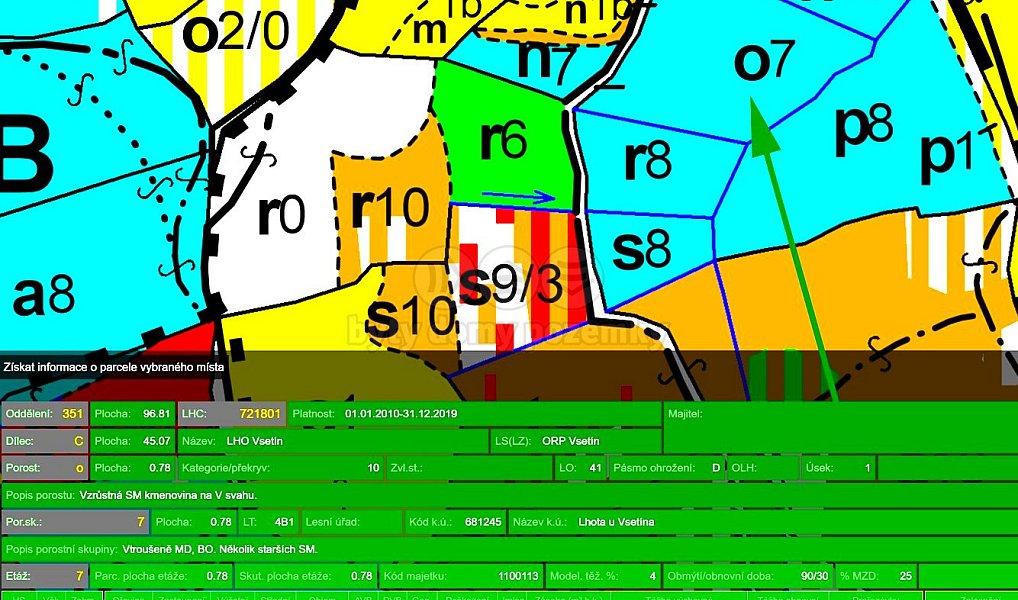Click the p1 stand label on map
Screen dimensions: 1018x600
[x=948, y=156]
